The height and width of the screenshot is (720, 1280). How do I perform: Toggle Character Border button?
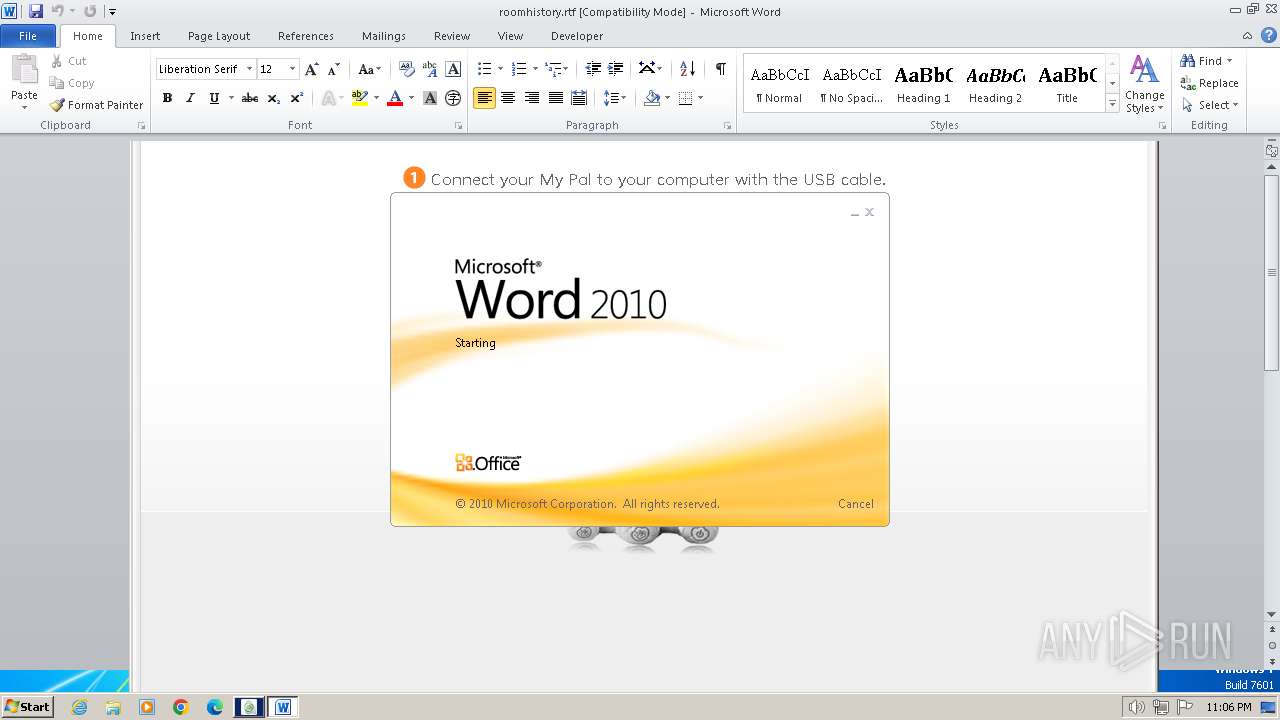[453, 69]
